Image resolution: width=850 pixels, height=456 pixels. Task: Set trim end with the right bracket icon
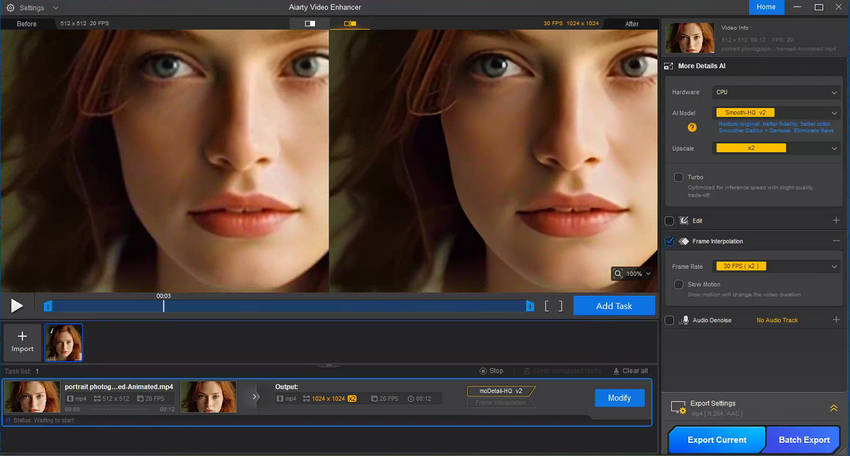point(560,306)
